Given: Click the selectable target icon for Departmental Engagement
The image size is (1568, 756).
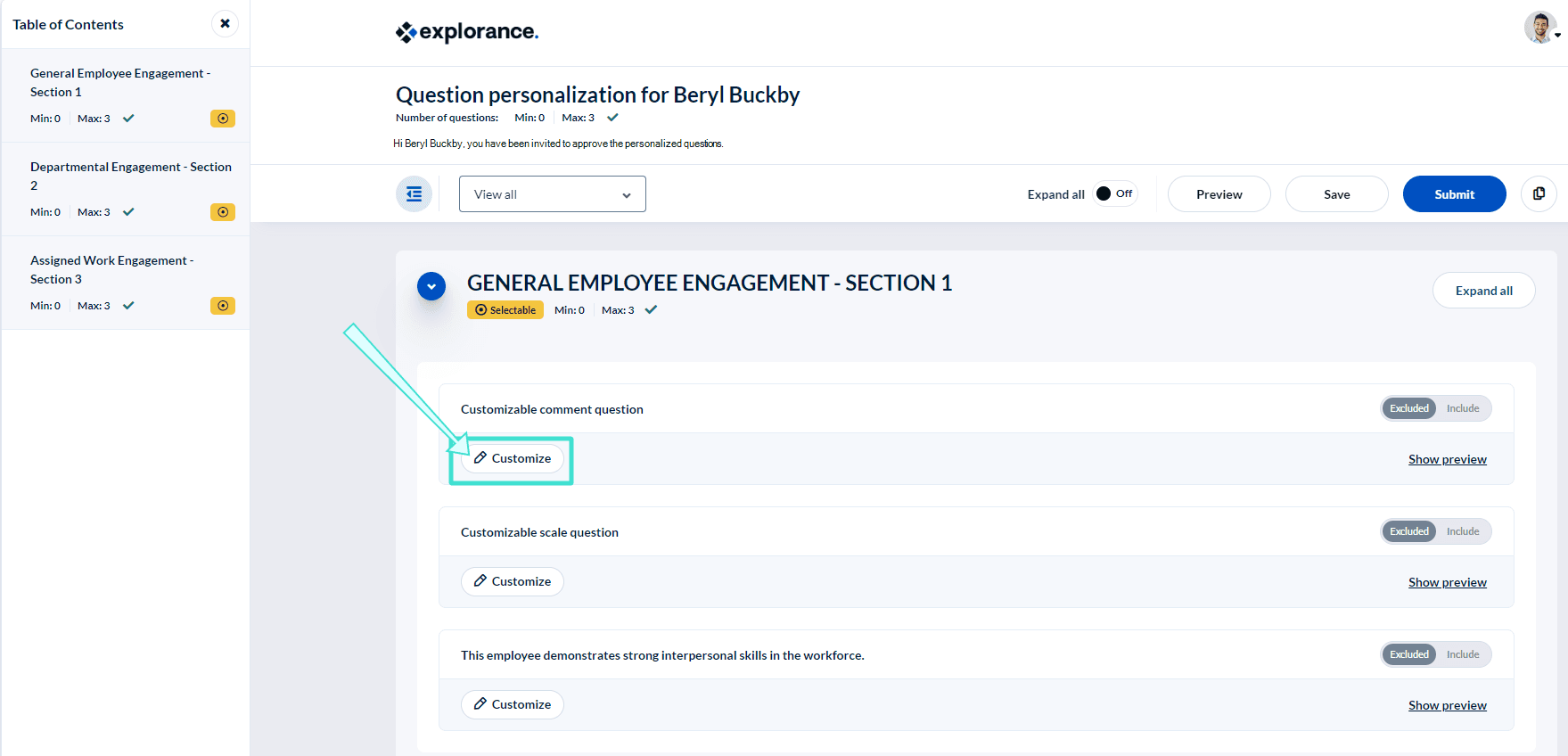Looking at the screenshot, I should (223, 212).
